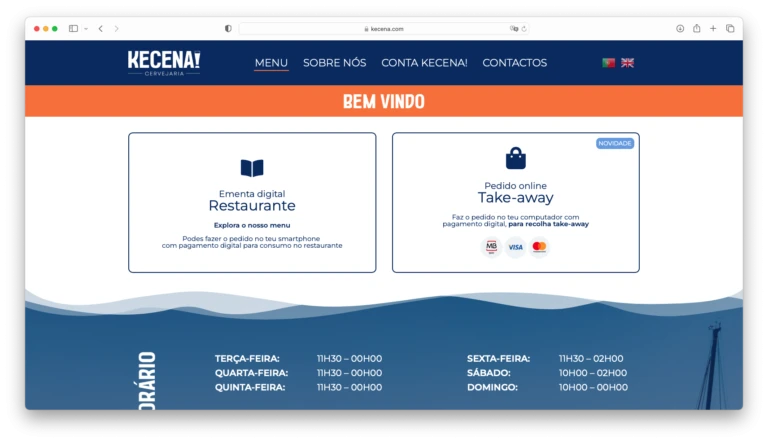Open a new tab with plus icon

point(713,29)
